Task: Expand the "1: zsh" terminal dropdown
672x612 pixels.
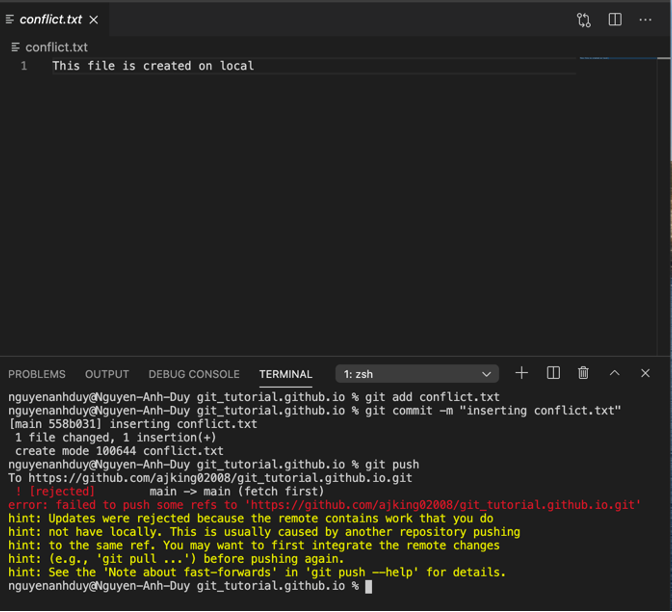Action: coord(417,374)
